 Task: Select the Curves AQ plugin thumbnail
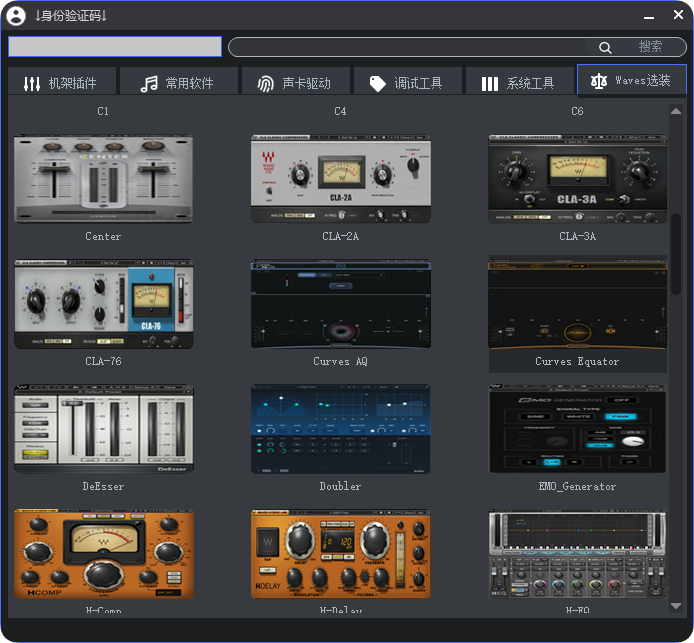[x=340, y=304]
